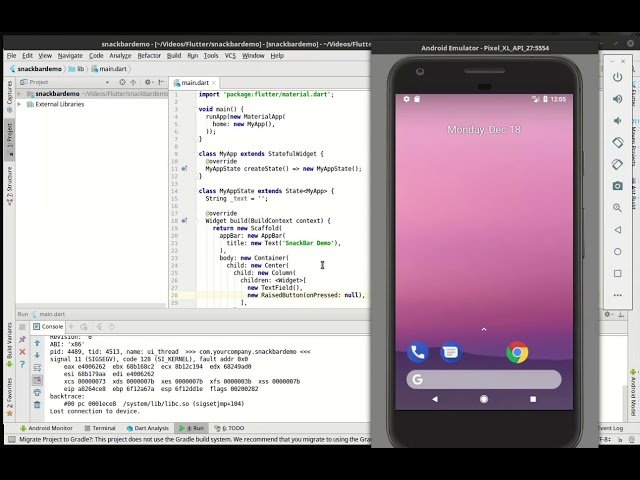Tap Android home navigation button on screen
The image size is (640, 480).
[x=484, y=399]
